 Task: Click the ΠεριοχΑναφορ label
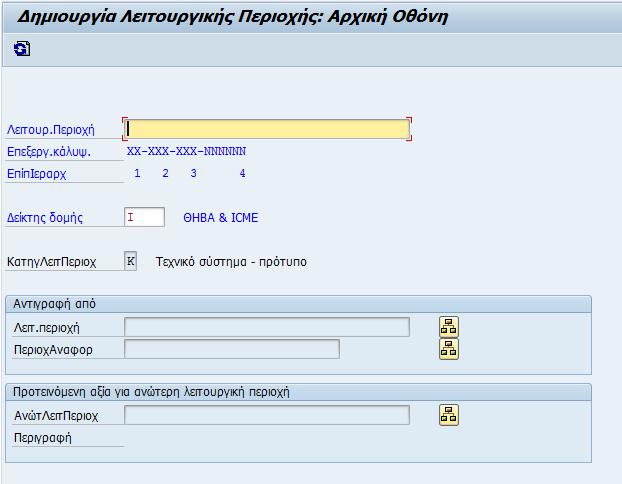(x=53, y=350)
